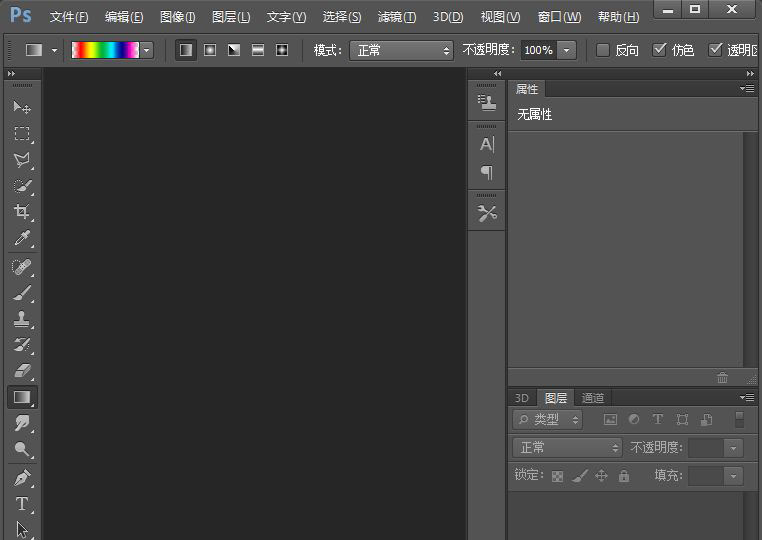Click the rainbow gradient preview swatch
This screenshot has width=762, height=540.
click(105, 50)
